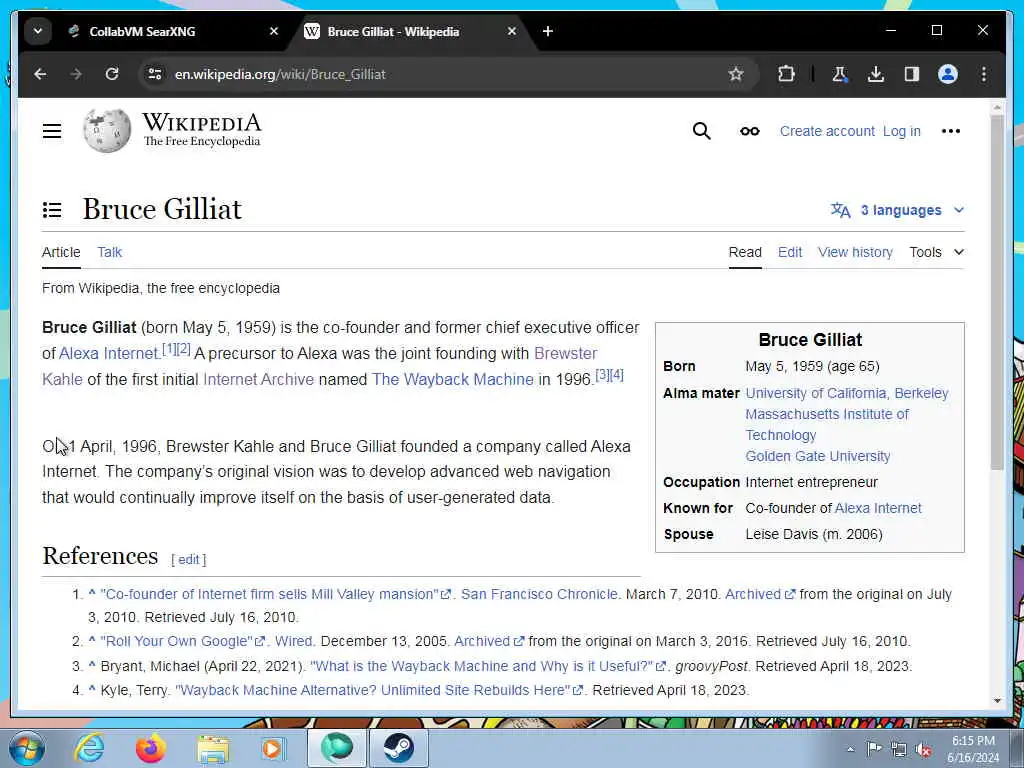Viewport: 1024px width, 768px height.
Task: Open Wikipedia appearance glasses icon
Action: point(750,131)
